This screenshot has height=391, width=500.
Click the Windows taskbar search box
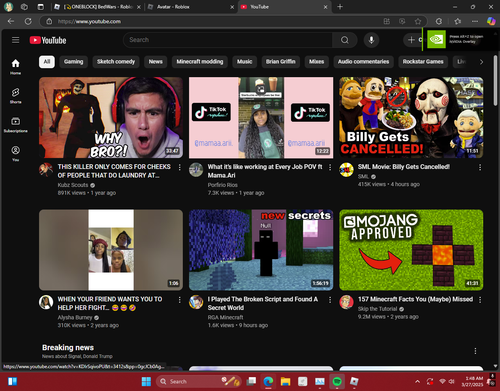tap(199, 381)
